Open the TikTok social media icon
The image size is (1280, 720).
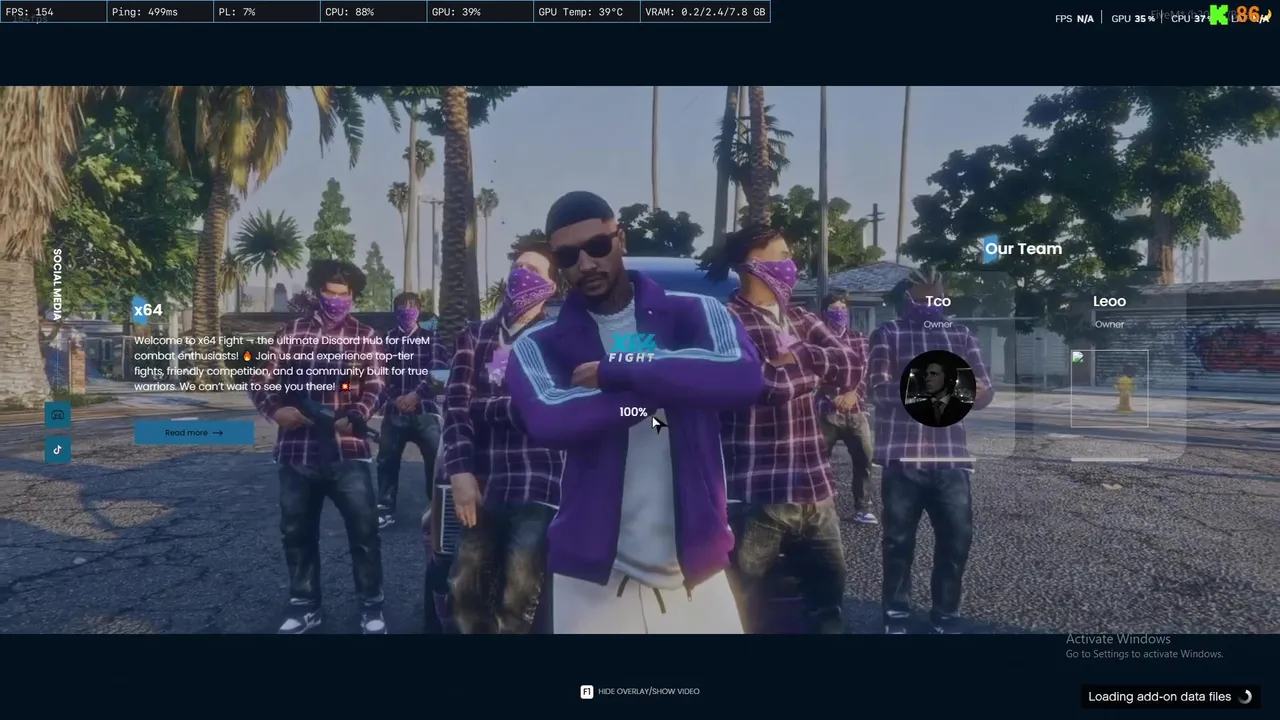pos(57,450)
